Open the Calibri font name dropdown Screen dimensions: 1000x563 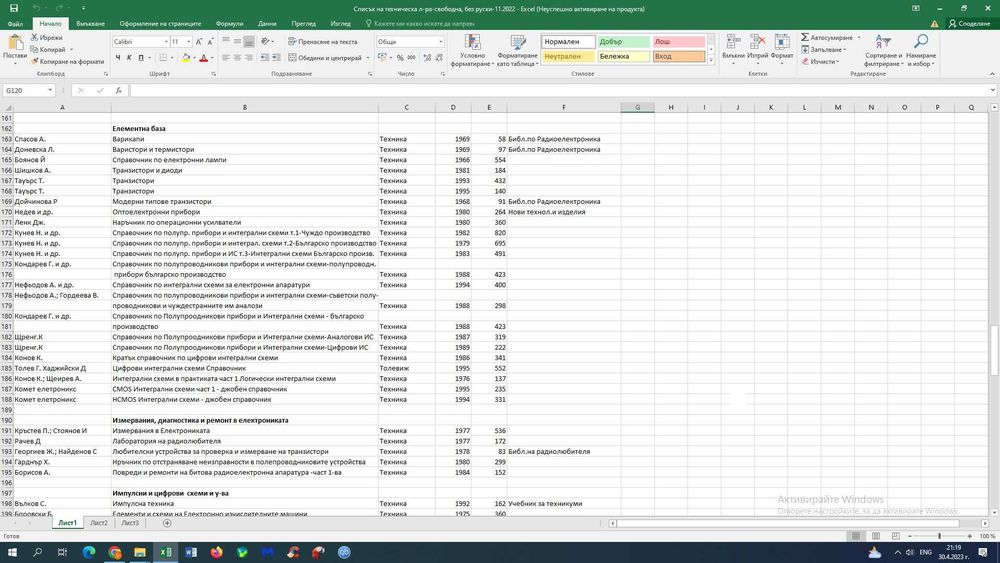(x=166, y=41)
